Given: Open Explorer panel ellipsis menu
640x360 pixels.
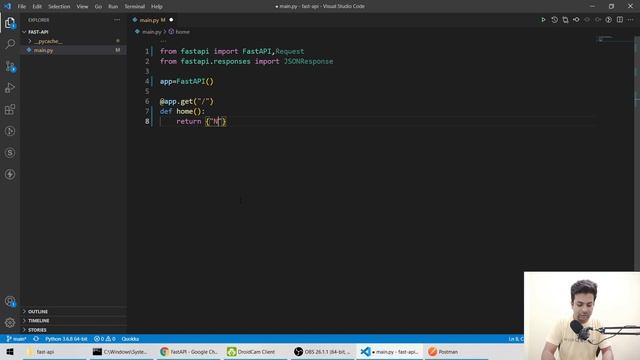Looking at the screenshot, I should tap(117, 20).
